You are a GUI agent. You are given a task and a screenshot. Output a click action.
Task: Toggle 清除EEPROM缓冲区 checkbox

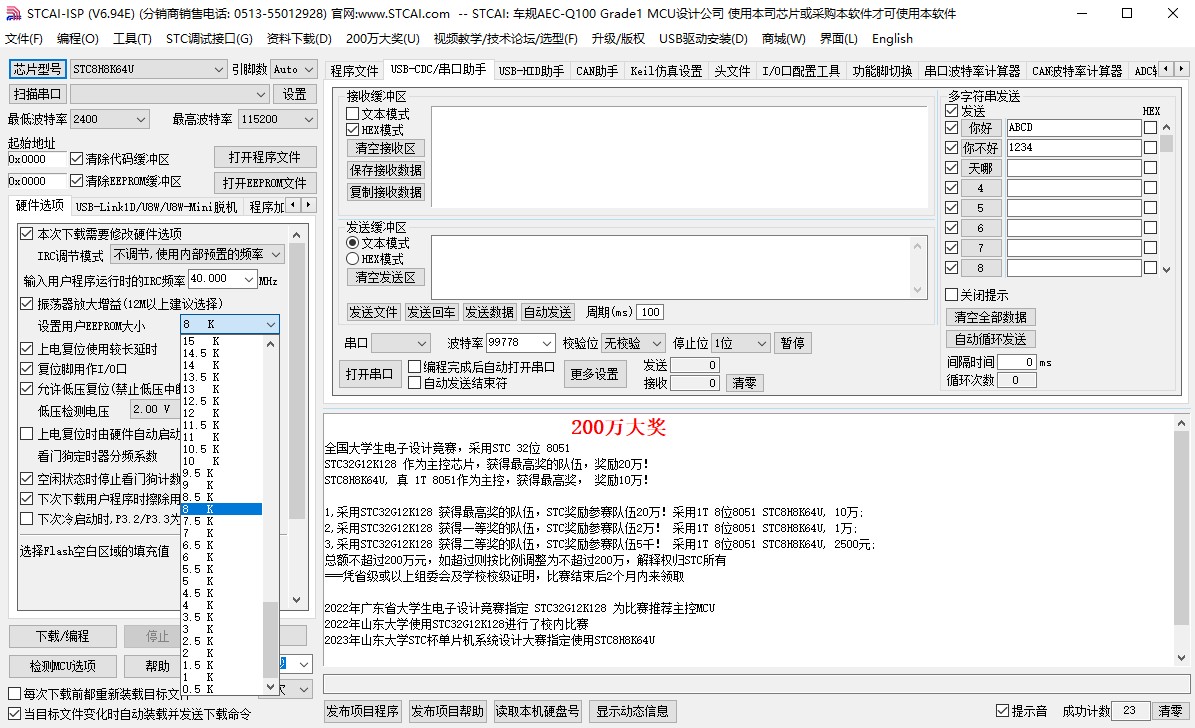(76, 181)
